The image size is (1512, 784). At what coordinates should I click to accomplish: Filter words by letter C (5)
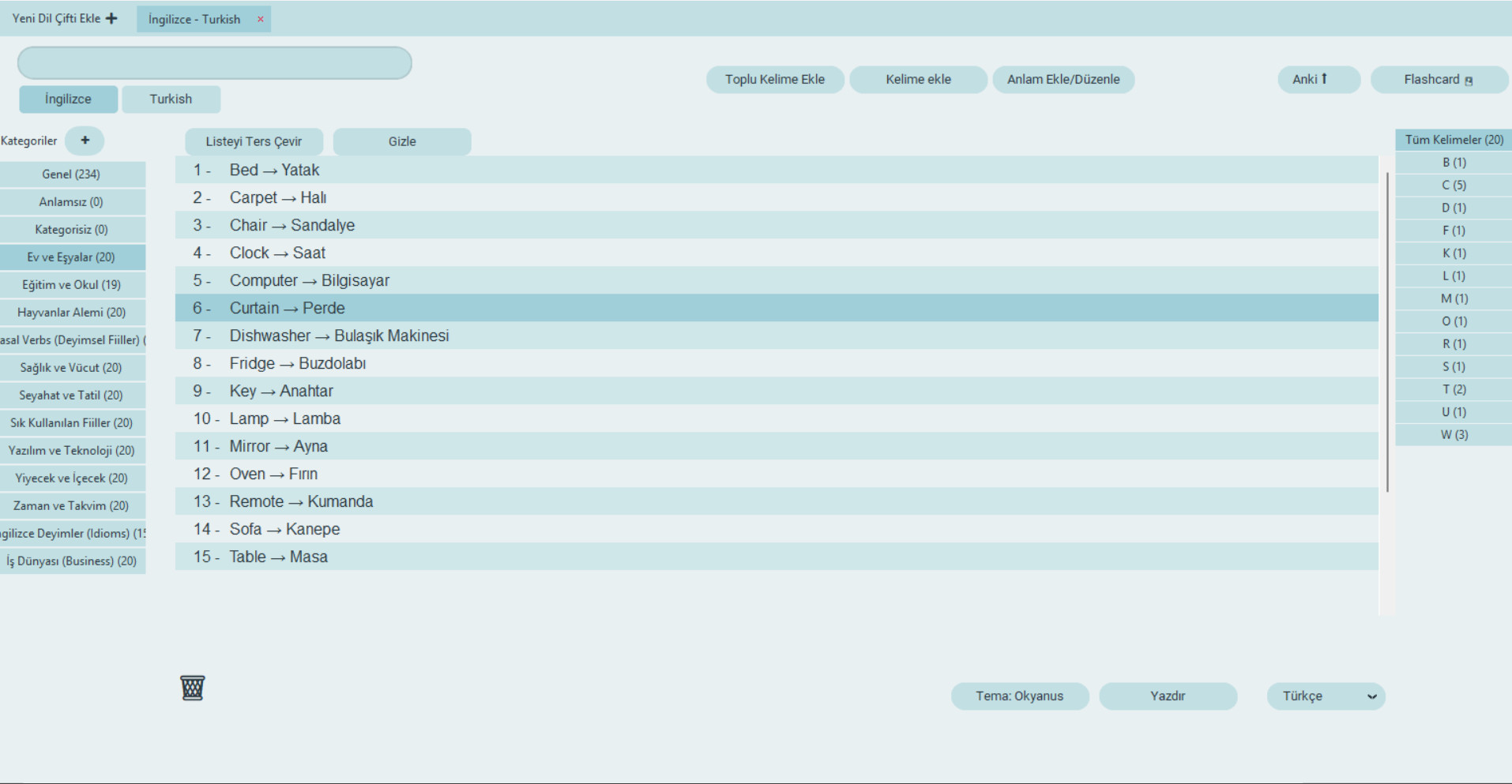coord(1454,185)
